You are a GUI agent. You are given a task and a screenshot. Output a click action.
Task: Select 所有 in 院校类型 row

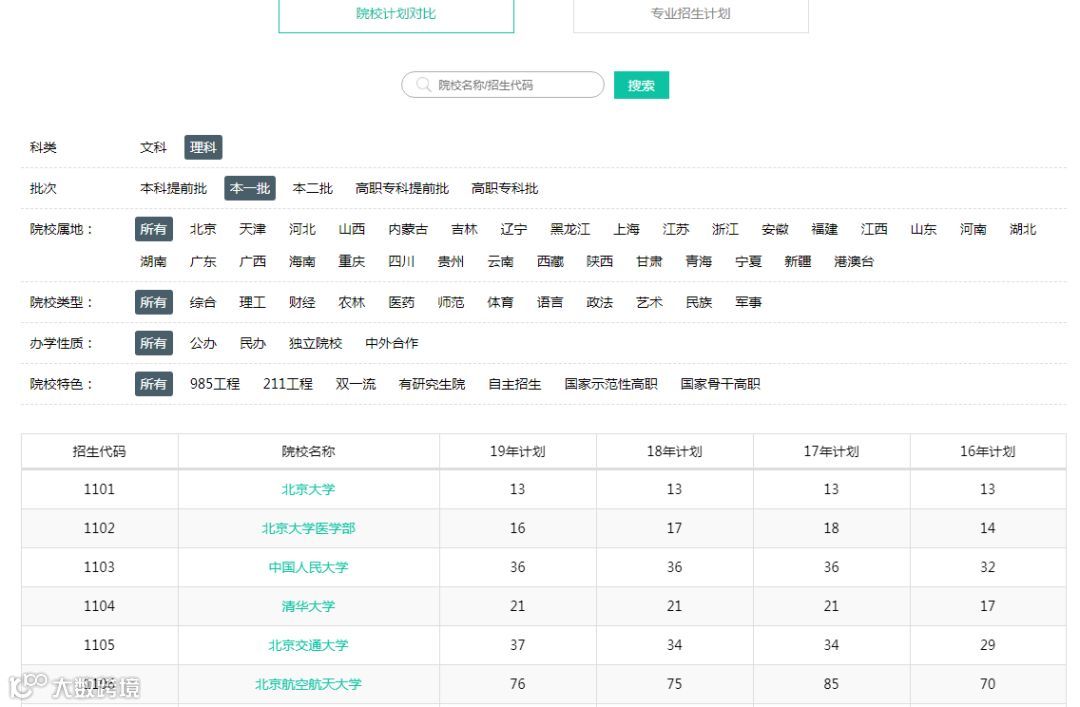(x=154, y=303)
